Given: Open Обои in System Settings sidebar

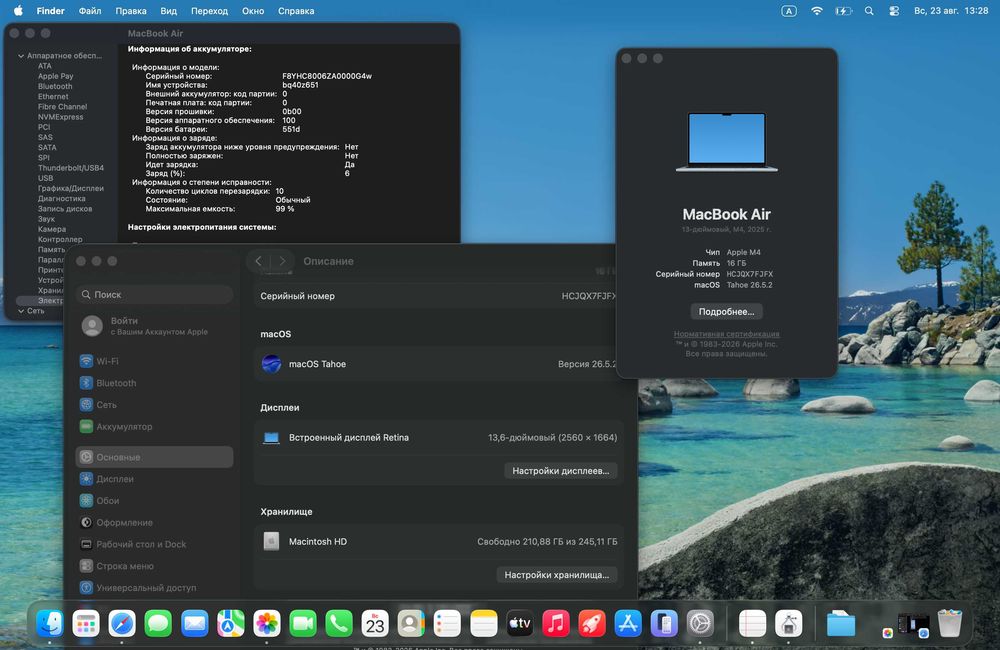Looking at the screenshot, I should point(154,500).
